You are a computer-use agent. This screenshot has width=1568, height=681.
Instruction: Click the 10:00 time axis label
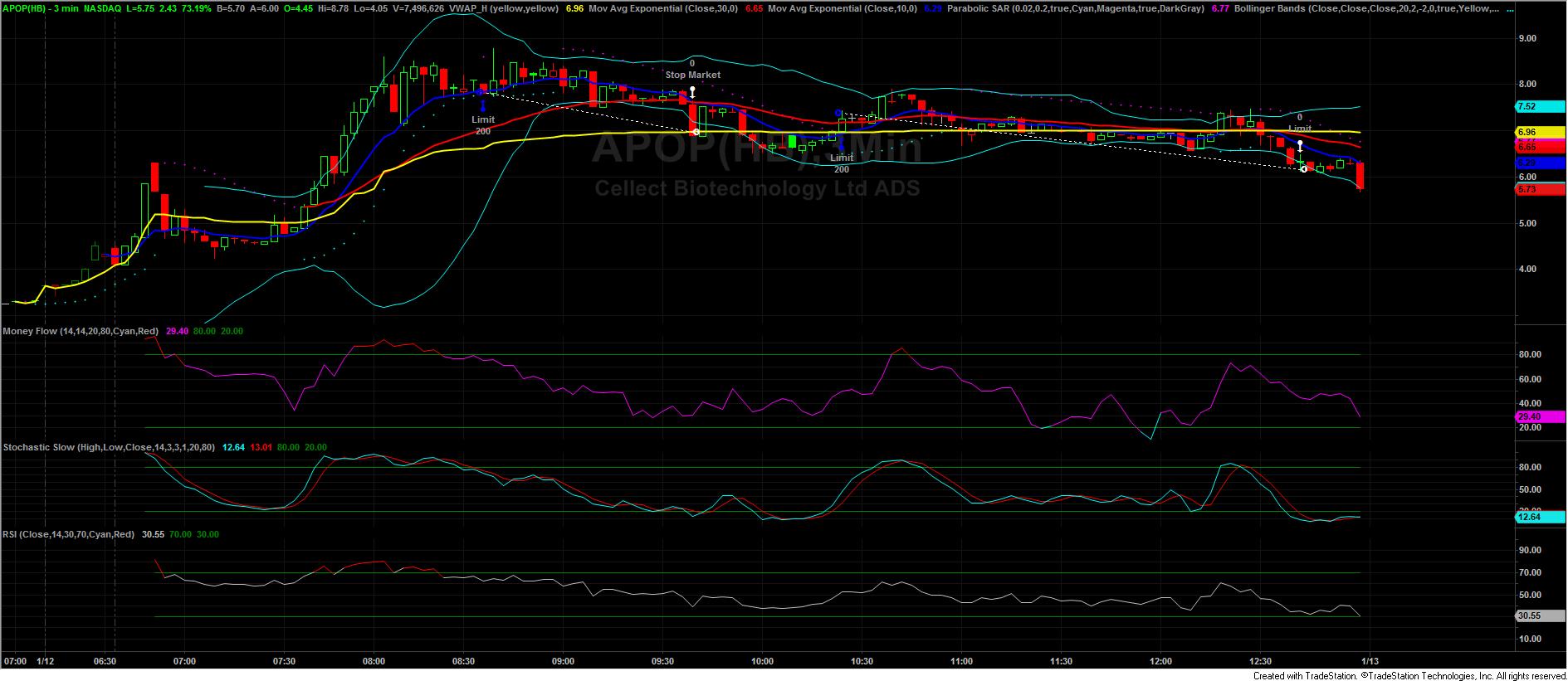[x=762, y=661]
